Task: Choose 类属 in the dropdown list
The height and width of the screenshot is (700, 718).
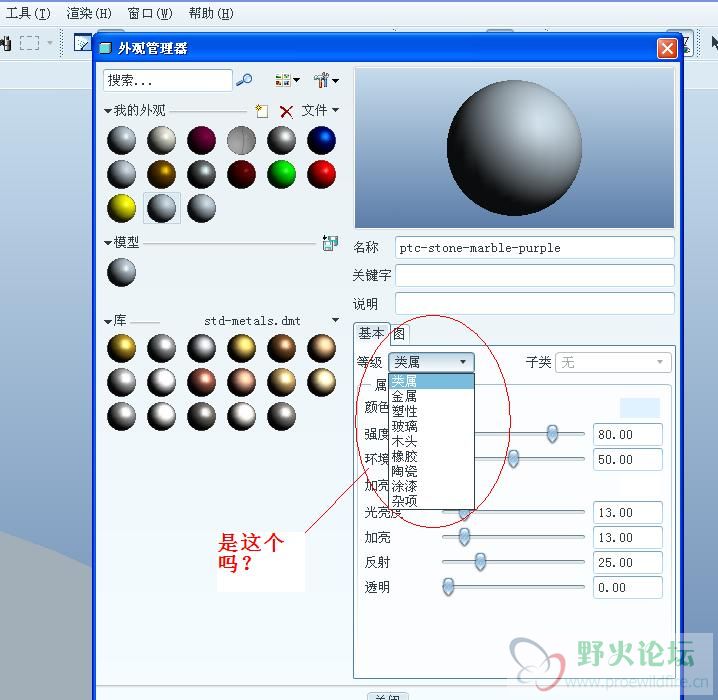Action: (x=431, y=381)
